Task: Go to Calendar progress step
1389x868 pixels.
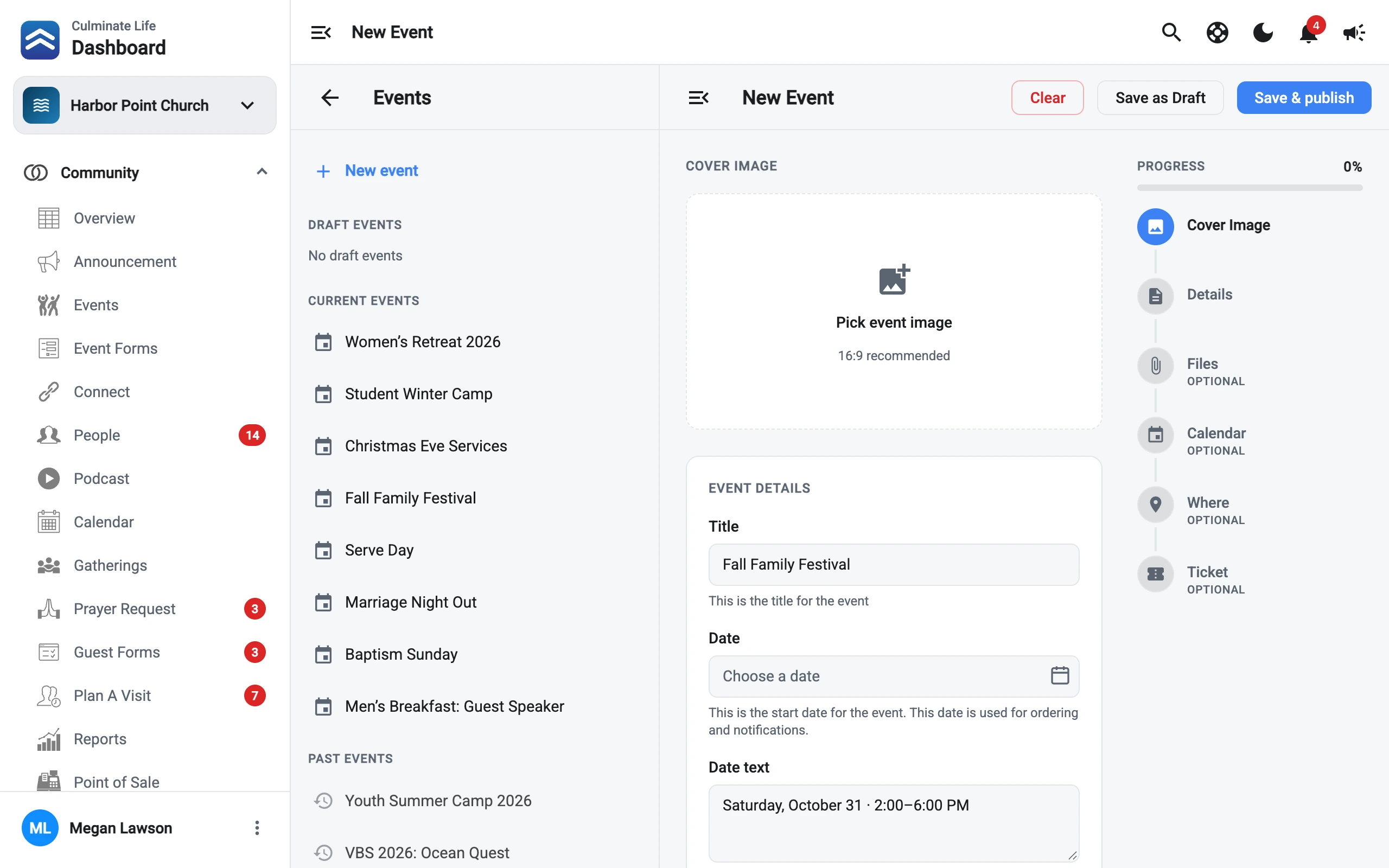Action: pos(1192,435)
